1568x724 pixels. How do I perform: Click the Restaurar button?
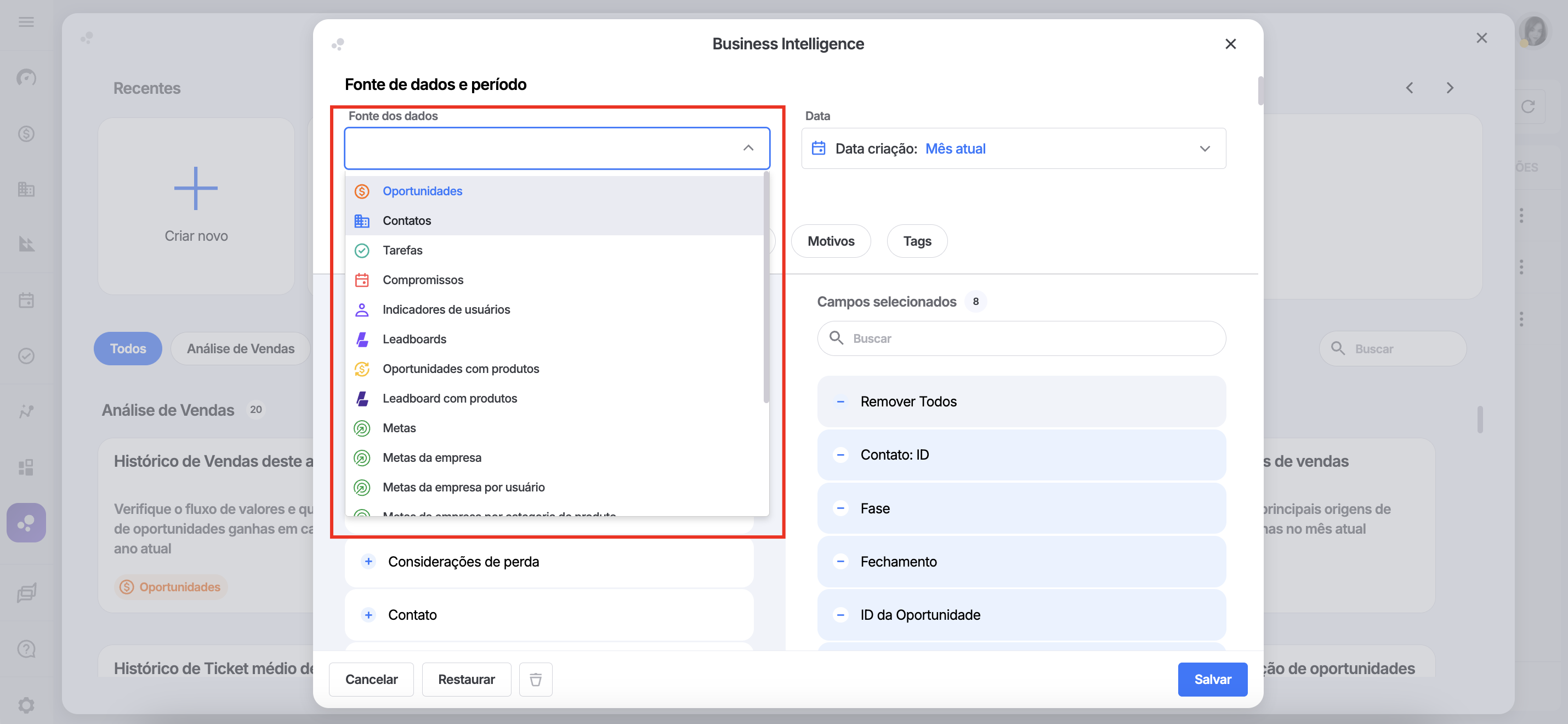[x=466, y=679]
